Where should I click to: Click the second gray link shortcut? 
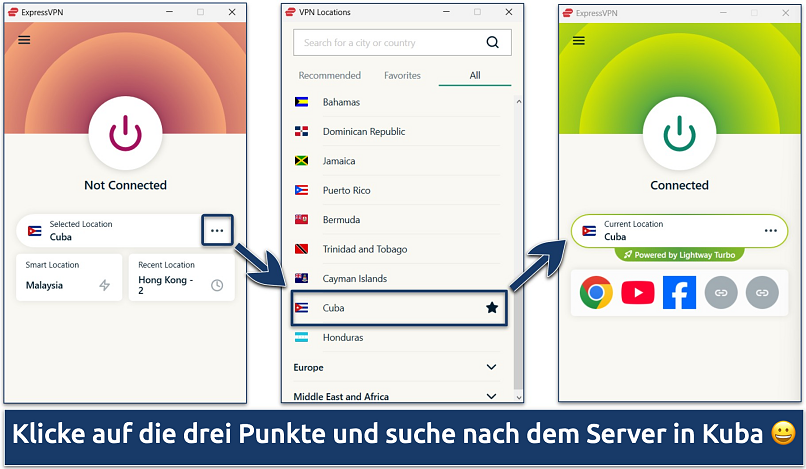[x=762, y=293]
